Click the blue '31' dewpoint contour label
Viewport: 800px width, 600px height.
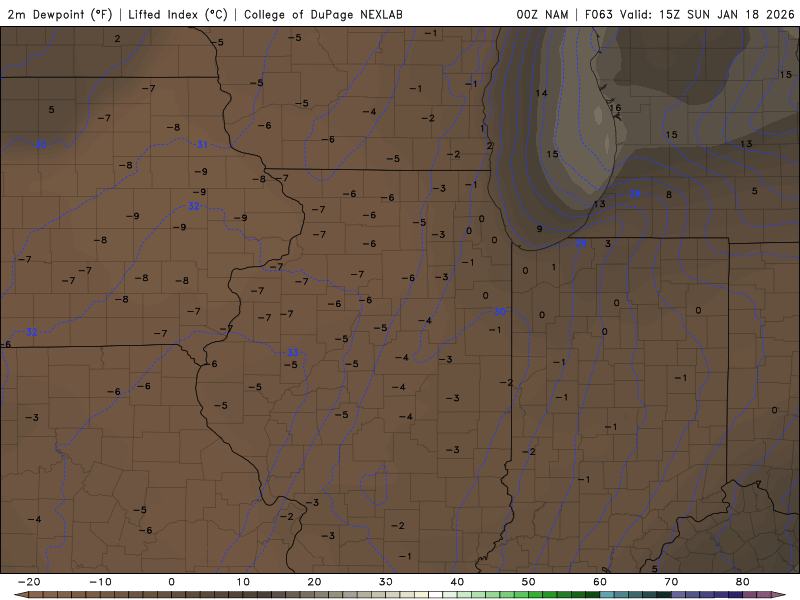coord(202,144)
